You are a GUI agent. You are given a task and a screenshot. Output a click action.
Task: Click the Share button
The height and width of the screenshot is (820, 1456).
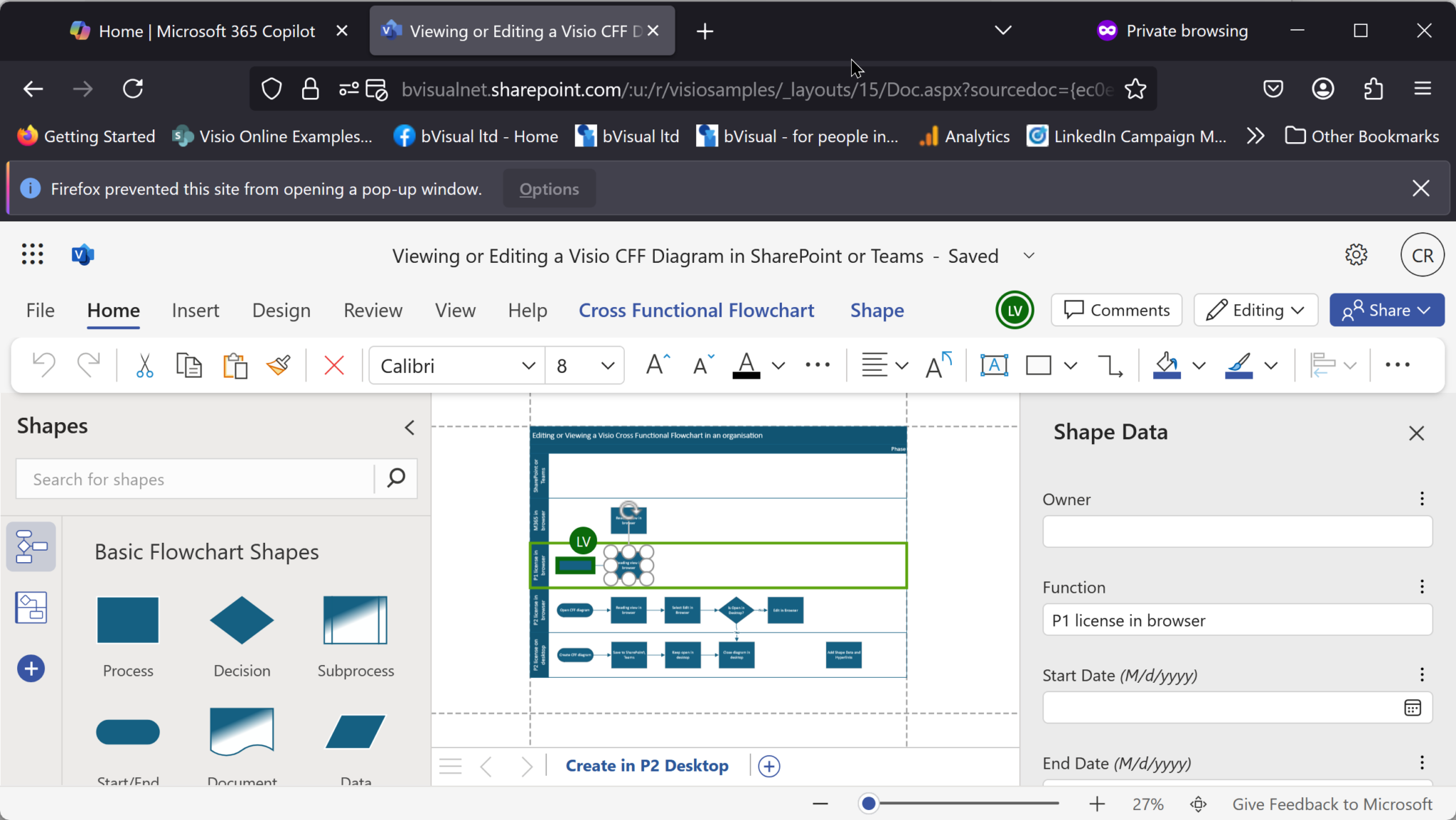point(1384,310)
